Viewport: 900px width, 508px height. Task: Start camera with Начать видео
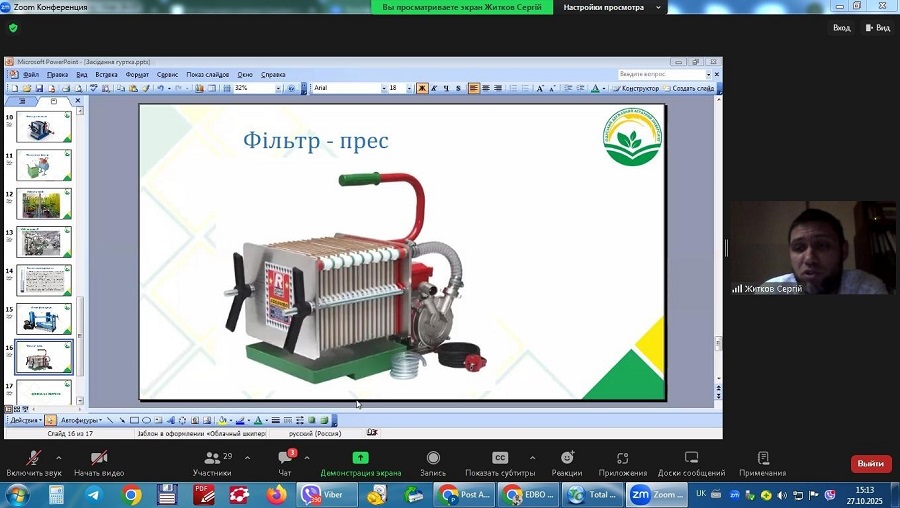point(99,458)
